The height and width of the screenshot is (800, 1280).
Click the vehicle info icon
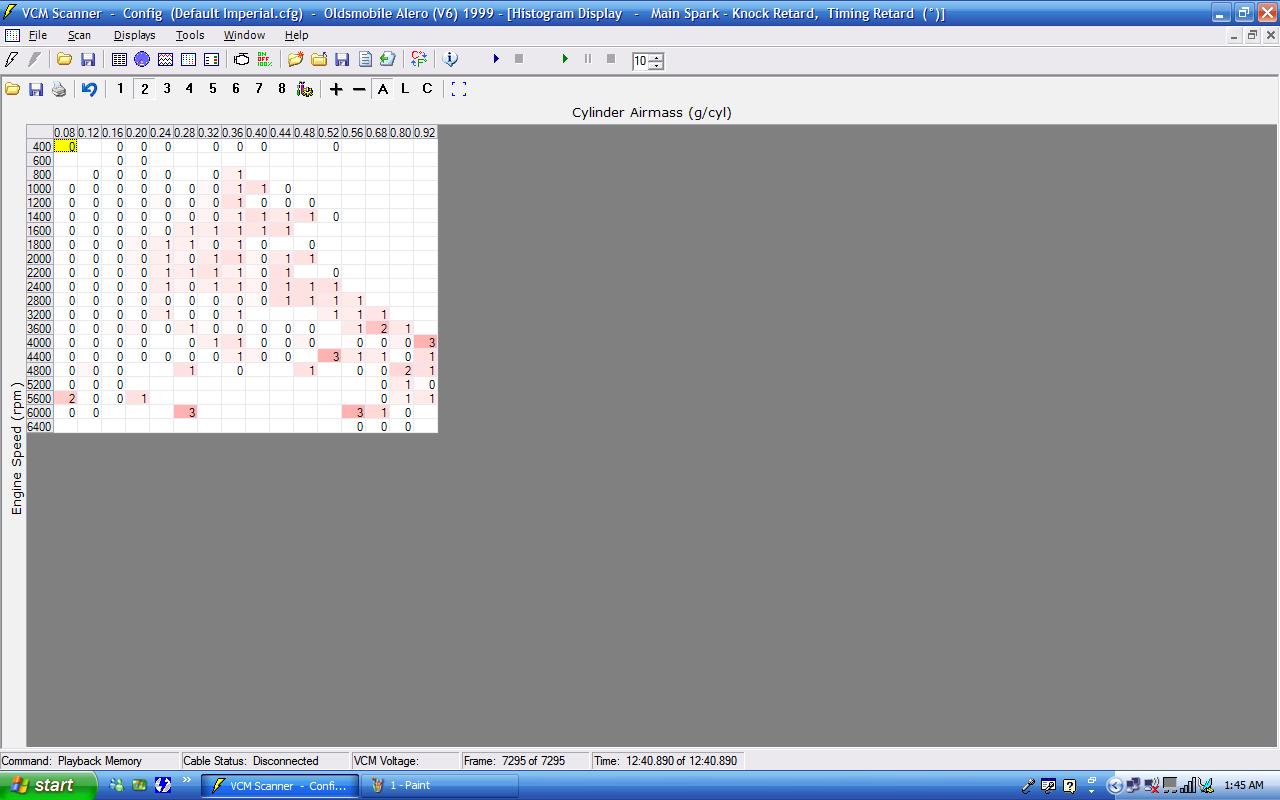pyautogui.click(x=450, y=60)
